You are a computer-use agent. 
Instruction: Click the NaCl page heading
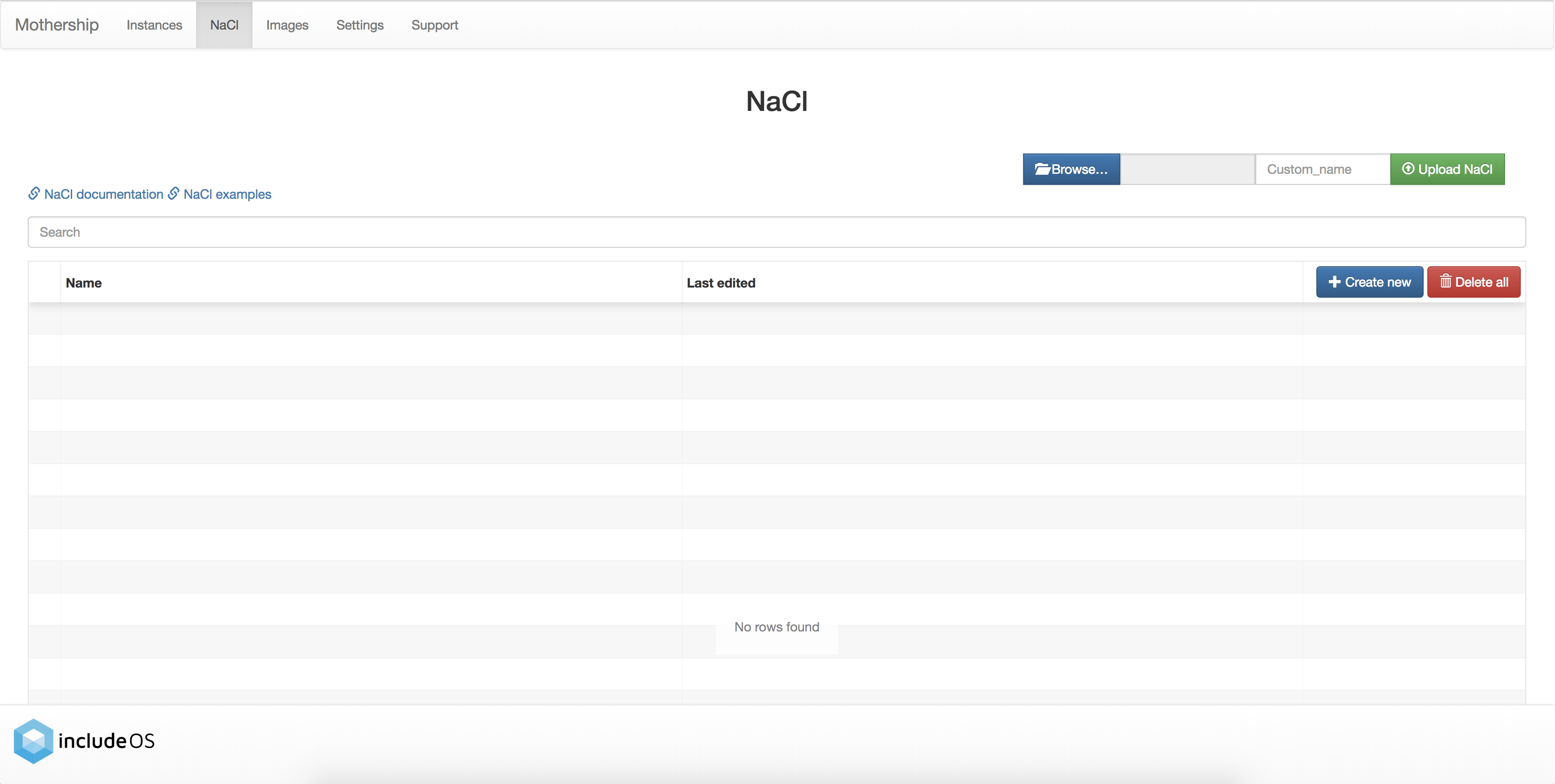pyautogui.click(x=776, y=101)
